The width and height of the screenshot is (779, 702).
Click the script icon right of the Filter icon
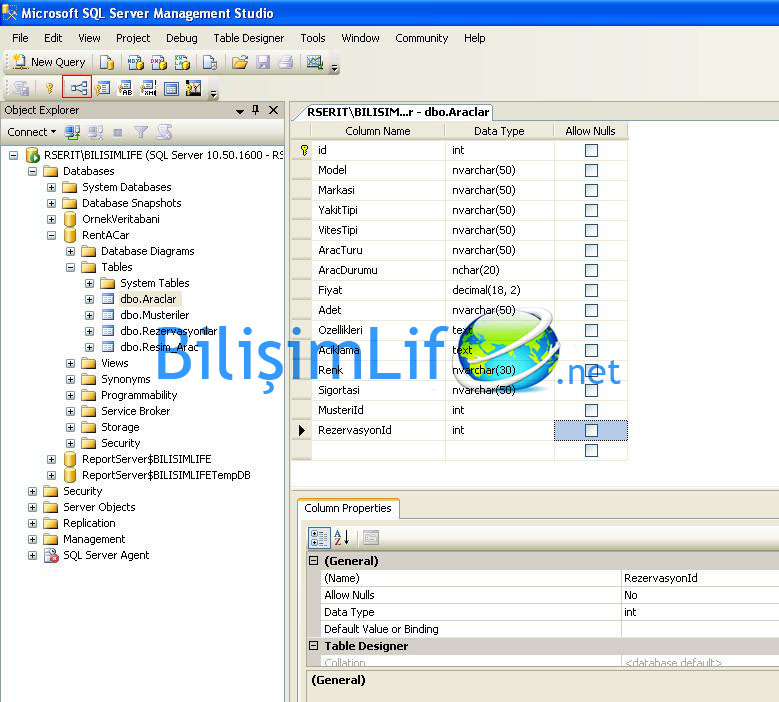click(x=164, y=132)
